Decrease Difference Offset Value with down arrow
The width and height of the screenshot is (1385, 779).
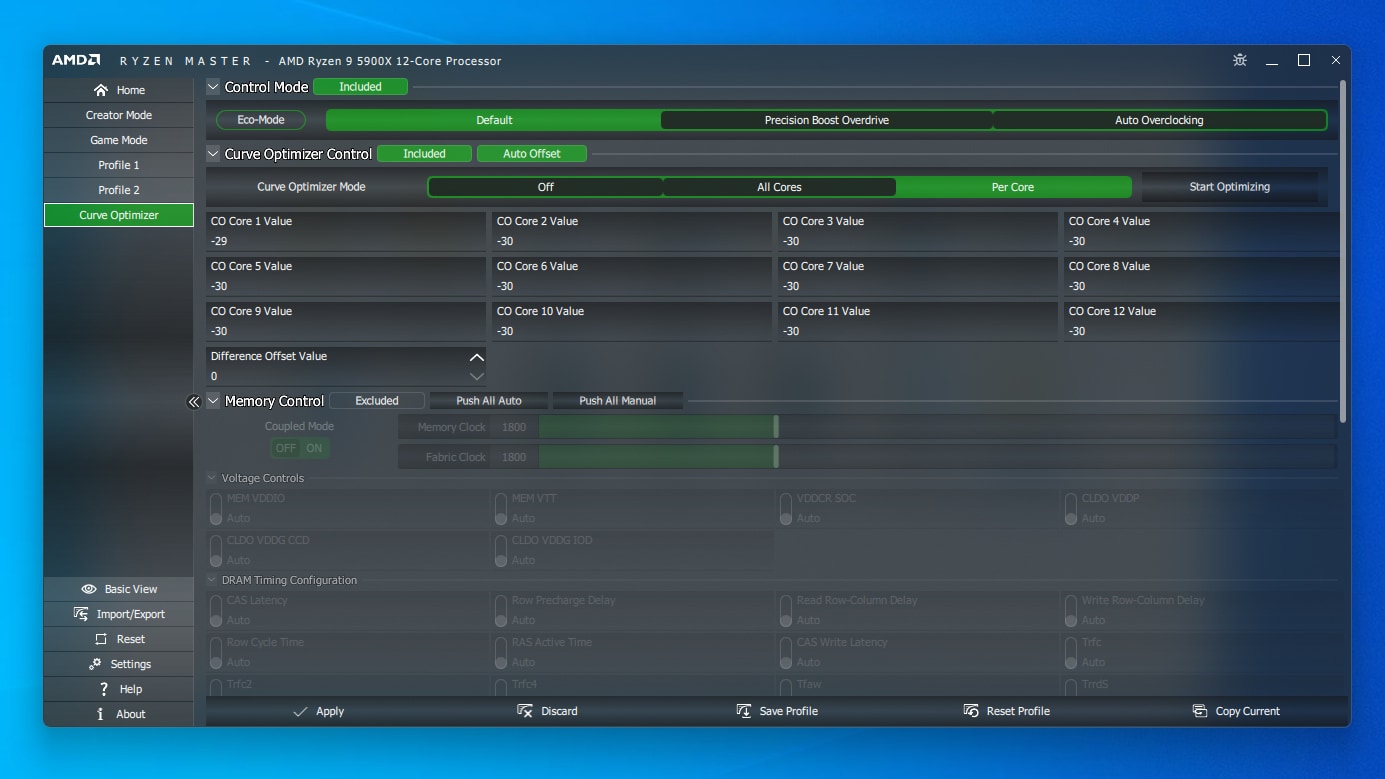pos(477,377)
